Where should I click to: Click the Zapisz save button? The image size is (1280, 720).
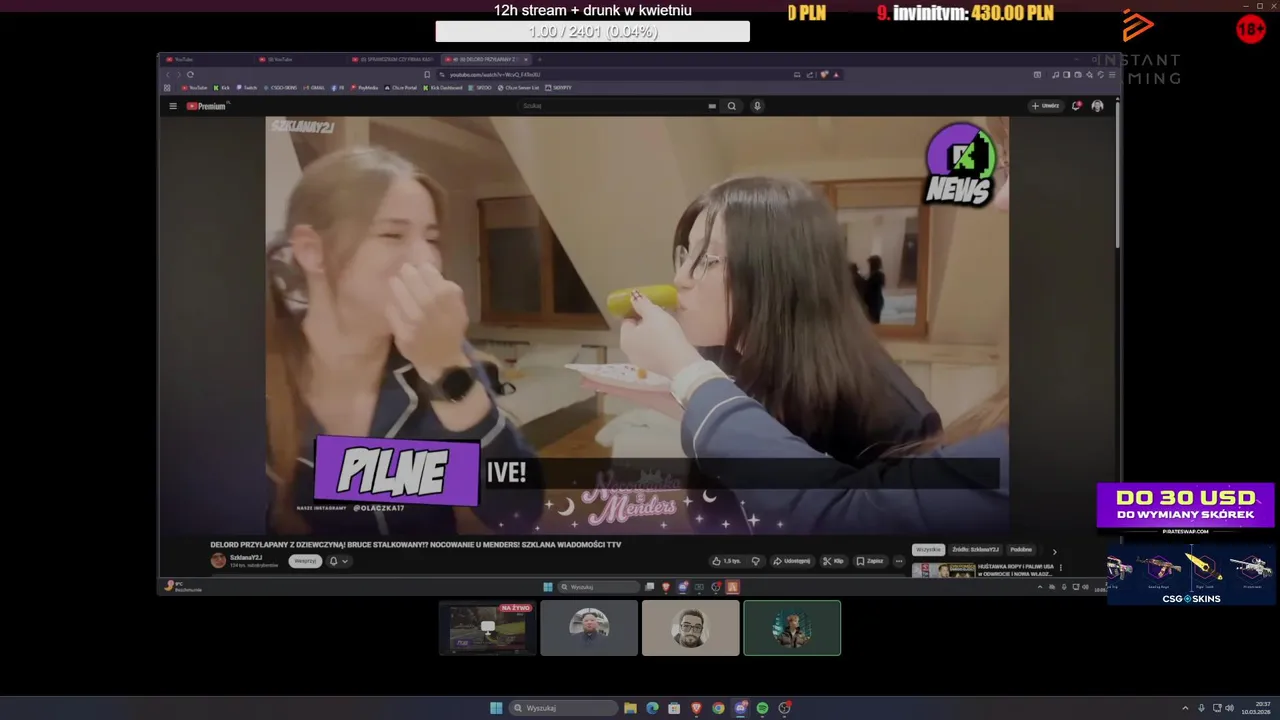tap(870, 561)
